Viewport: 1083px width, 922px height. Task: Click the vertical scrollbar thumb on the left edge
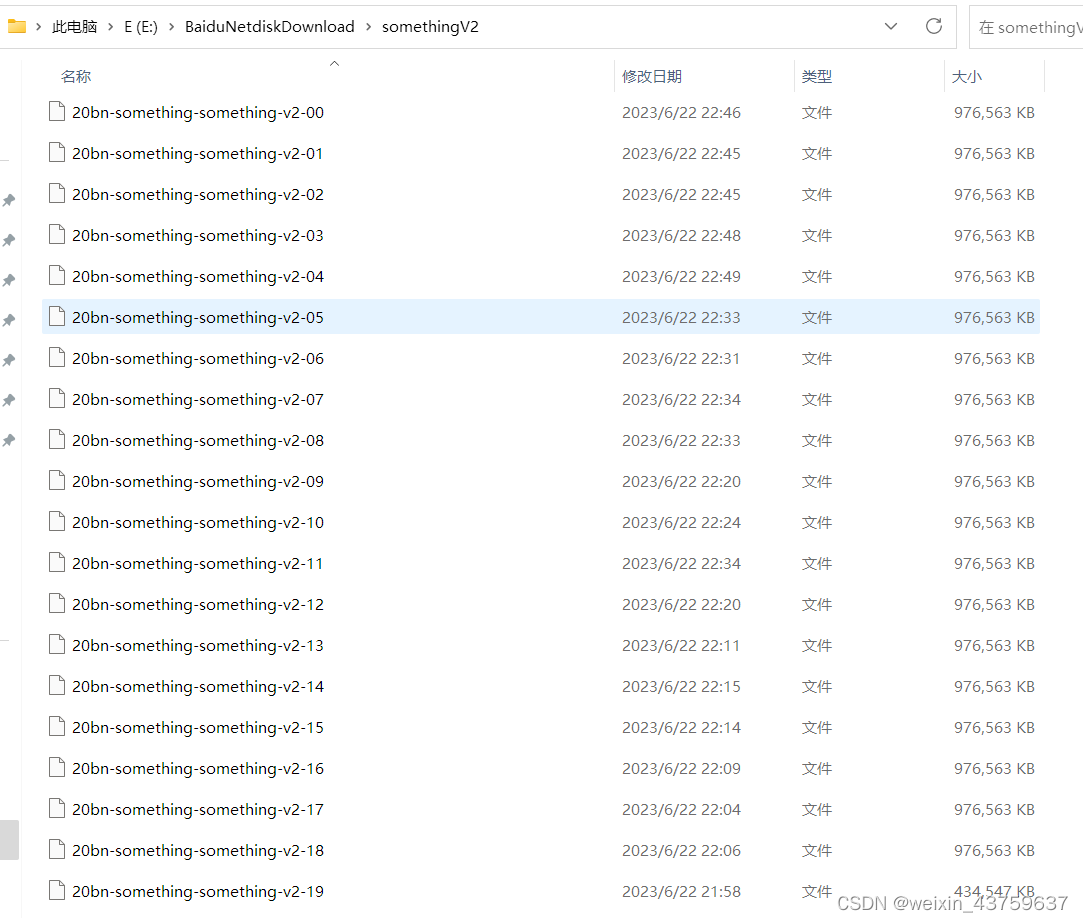9,840
